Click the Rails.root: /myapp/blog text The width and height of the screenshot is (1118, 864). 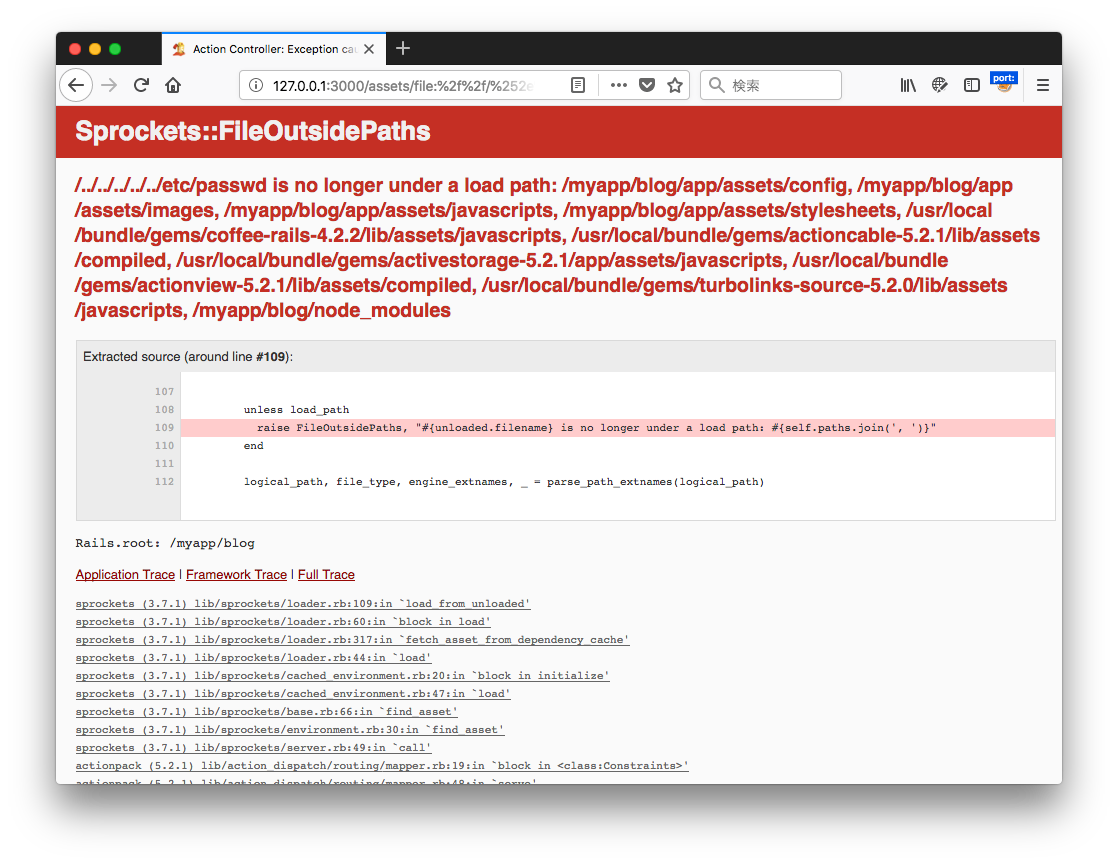tap(165, 543)
